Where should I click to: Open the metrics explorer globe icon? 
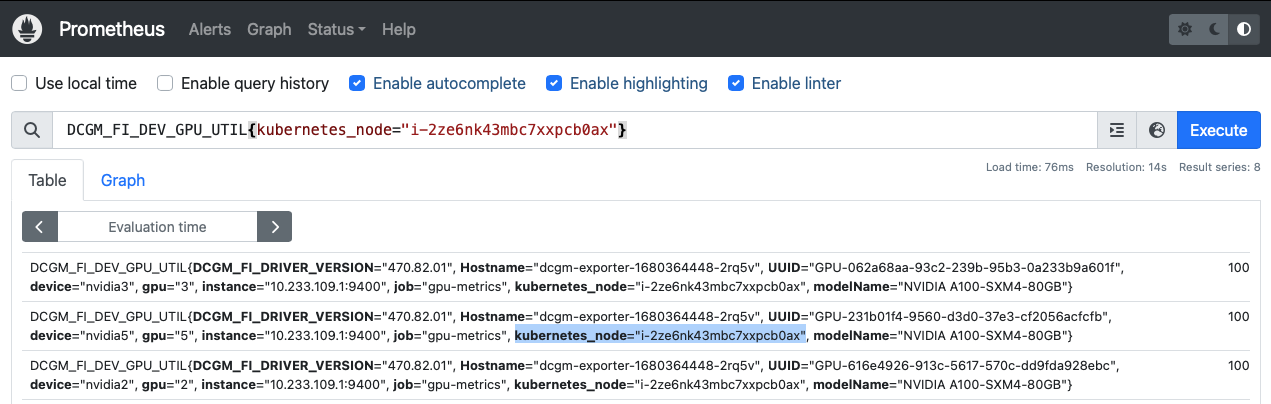click(x=1157, y=130)
